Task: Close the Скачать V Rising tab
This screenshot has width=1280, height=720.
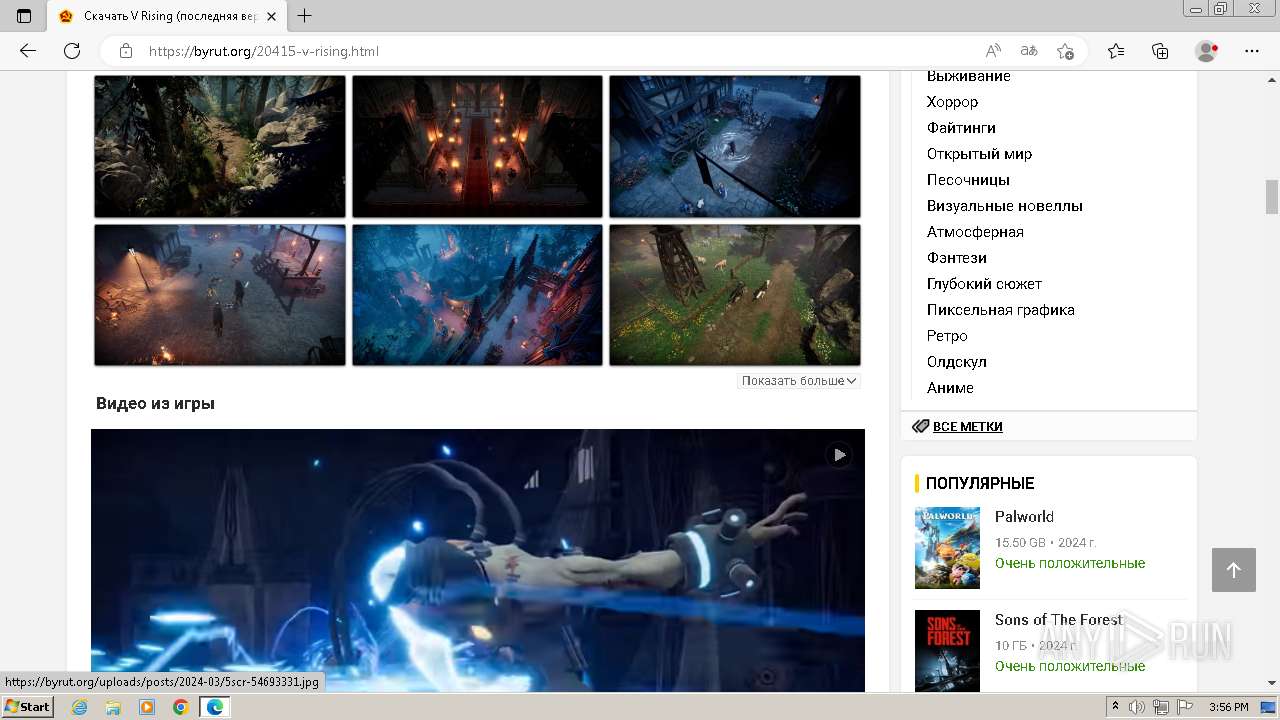Action: pyautogui.click(x=271, y=16)
